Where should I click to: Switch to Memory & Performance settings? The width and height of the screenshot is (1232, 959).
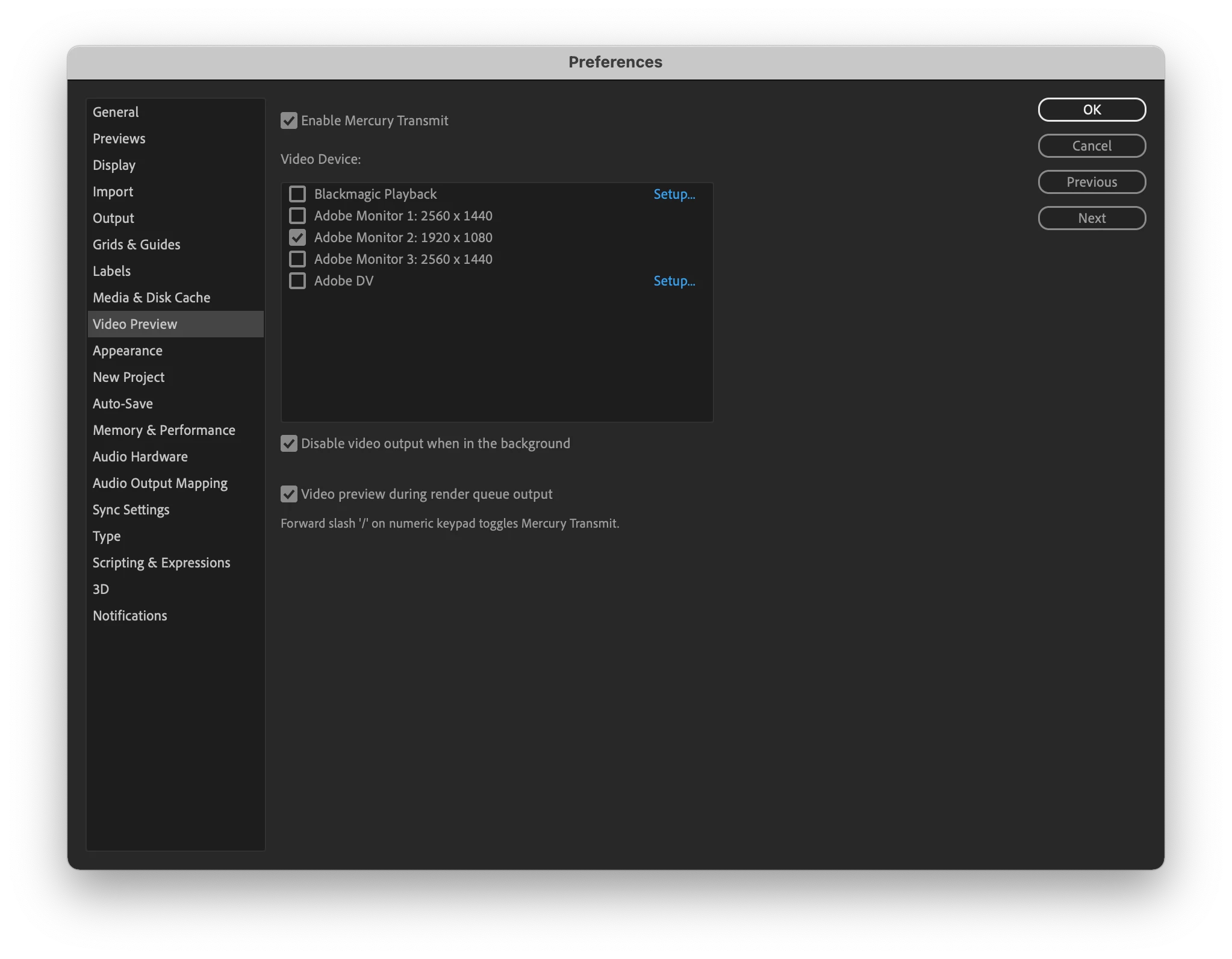click(164, 430)
